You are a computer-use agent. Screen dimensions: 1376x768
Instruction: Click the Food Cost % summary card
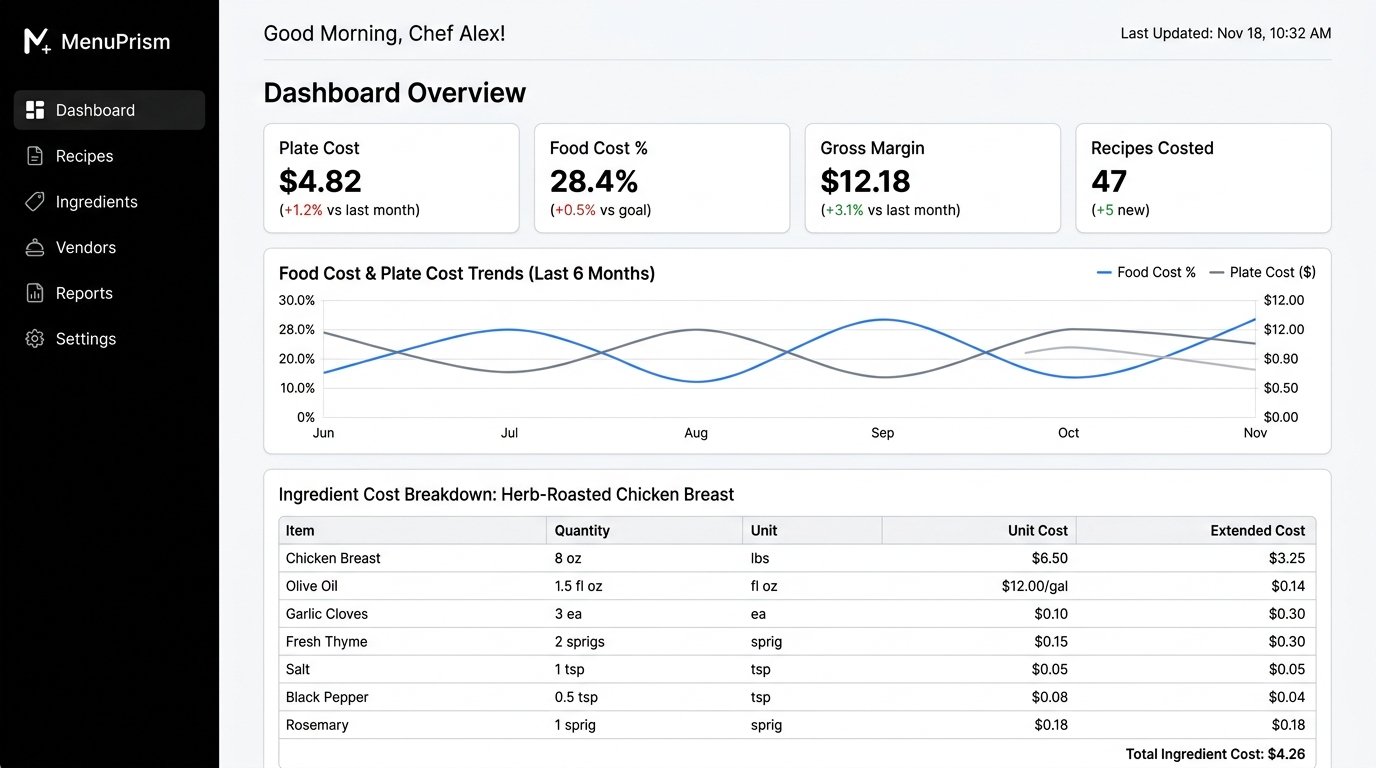tap(662, 178)
